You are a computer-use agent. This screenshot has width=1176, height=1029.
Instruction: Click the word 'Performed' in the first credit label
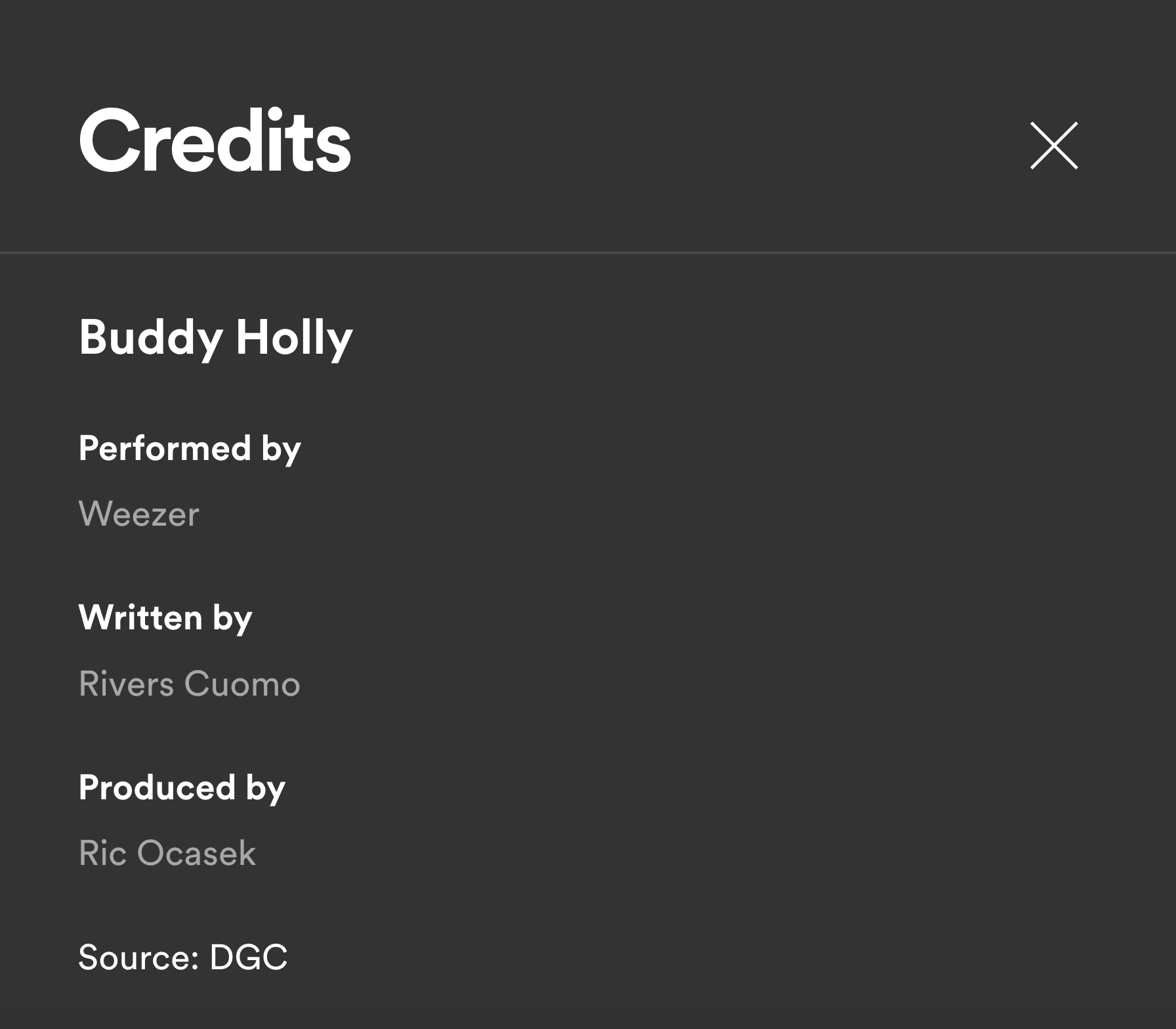(x=165, y=449)
